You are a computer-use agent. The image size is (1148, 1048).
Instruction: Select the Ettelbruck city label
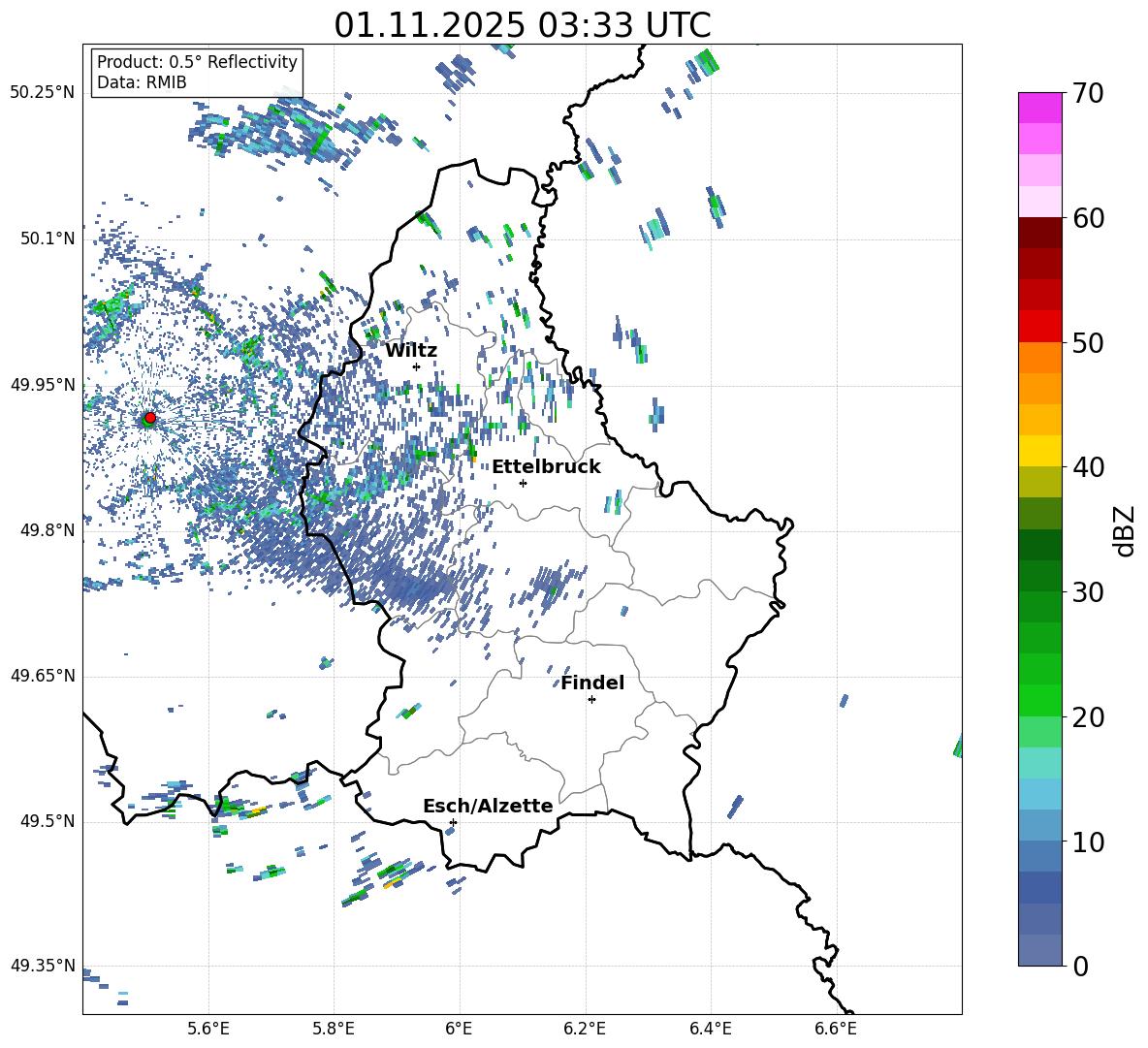pyautogui.click(x=546, y=466)
